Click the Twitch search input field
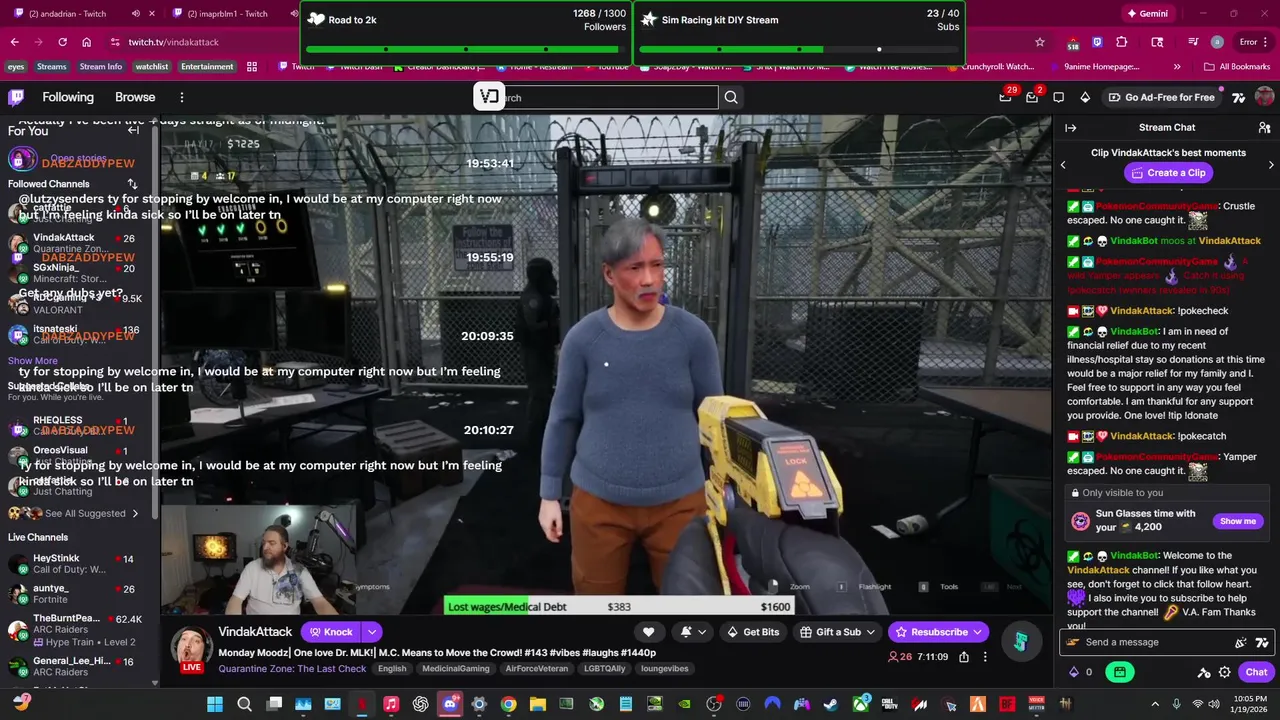The height and width of the screenshot is (720, 1280). tap(596, 97)
